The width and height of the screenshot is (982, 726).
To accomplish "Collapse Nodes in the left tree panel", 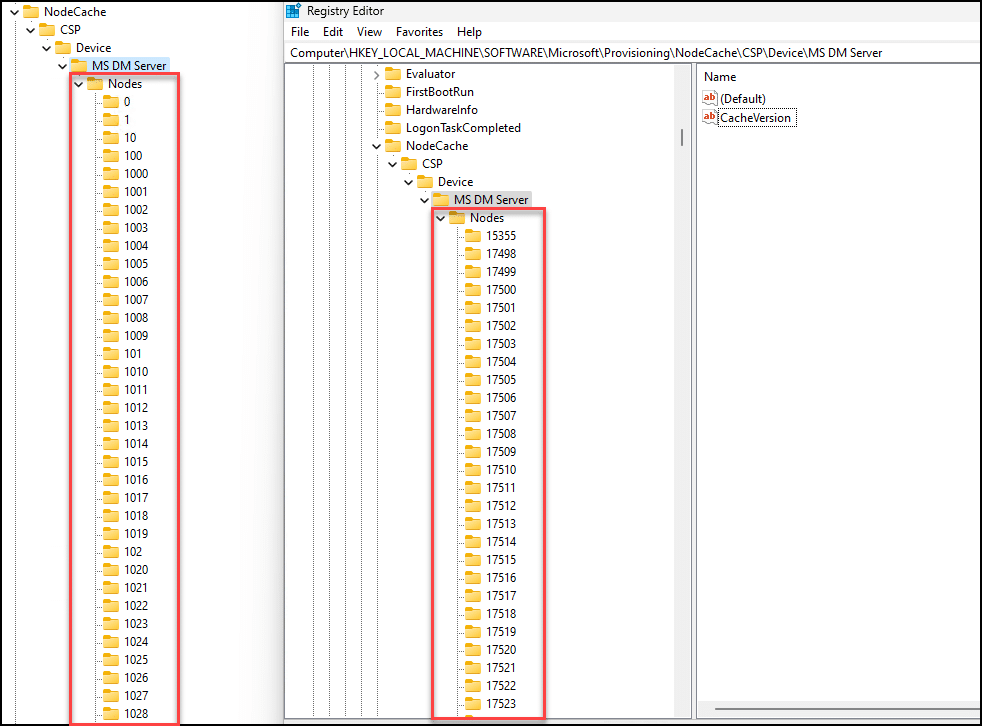I will (79, 84).
